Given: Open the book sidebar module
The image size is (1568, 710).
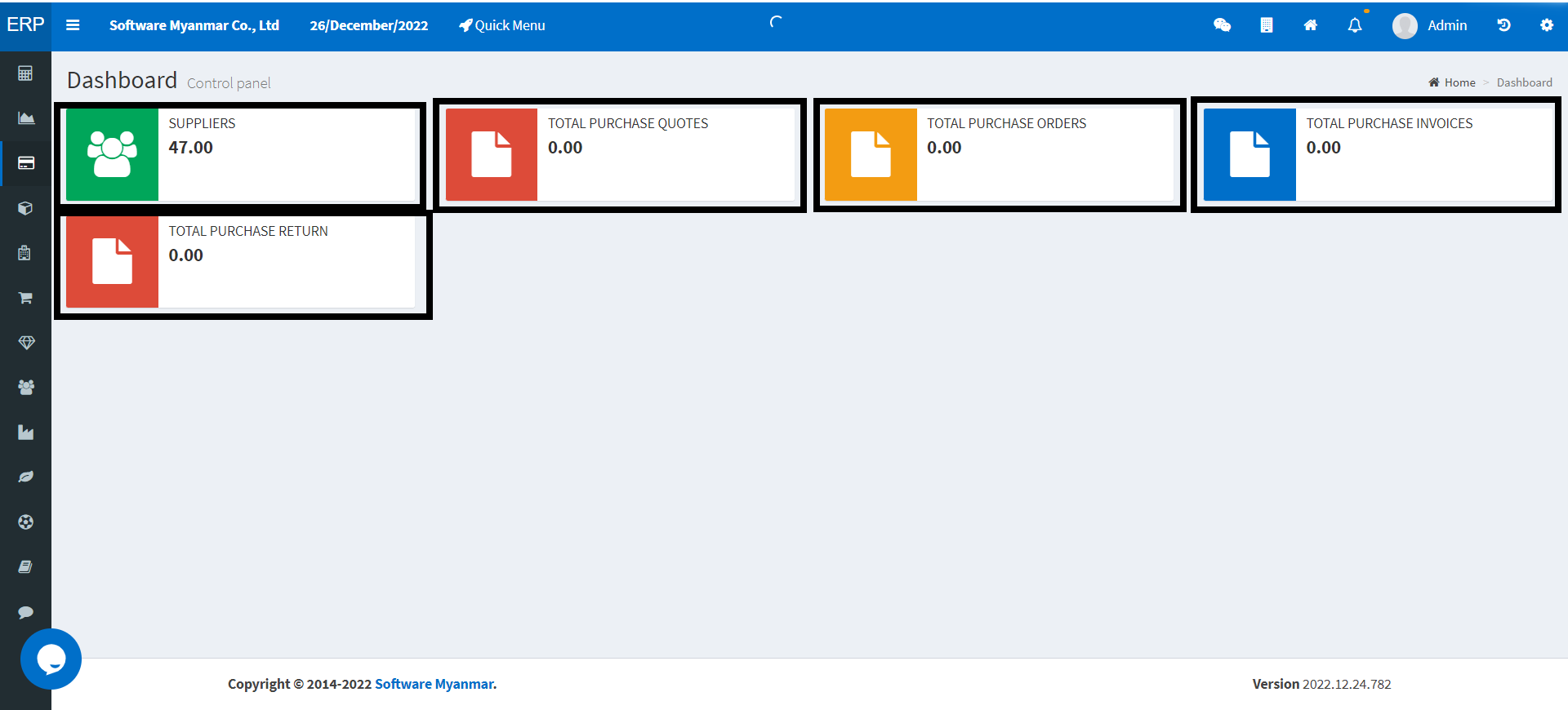Looking at the screenshot, I should (x=25, y=567).
